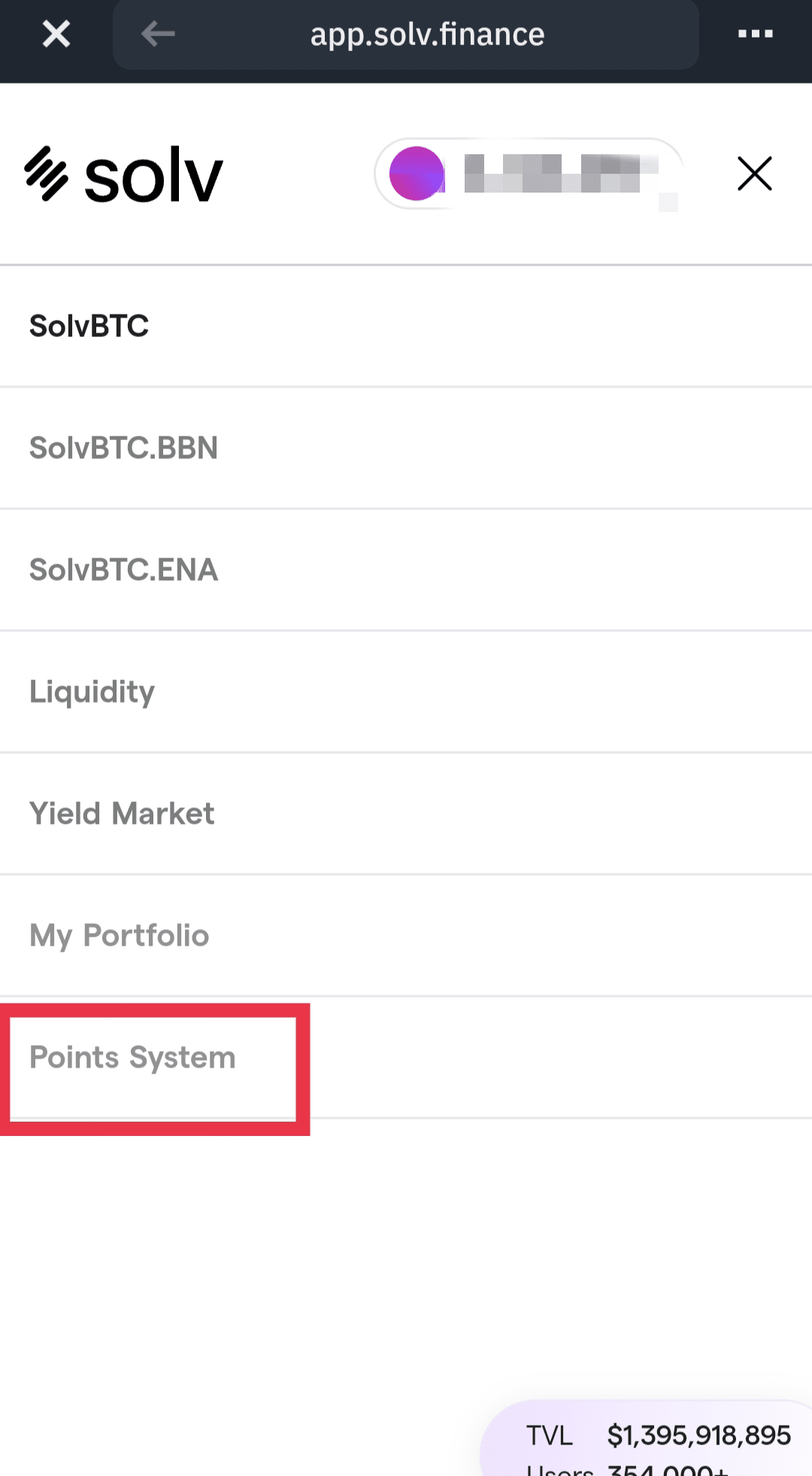Click the Solv wordmark text
Image resolution: width=812 pixels, height=1476 pixels.
click(153, 177)
